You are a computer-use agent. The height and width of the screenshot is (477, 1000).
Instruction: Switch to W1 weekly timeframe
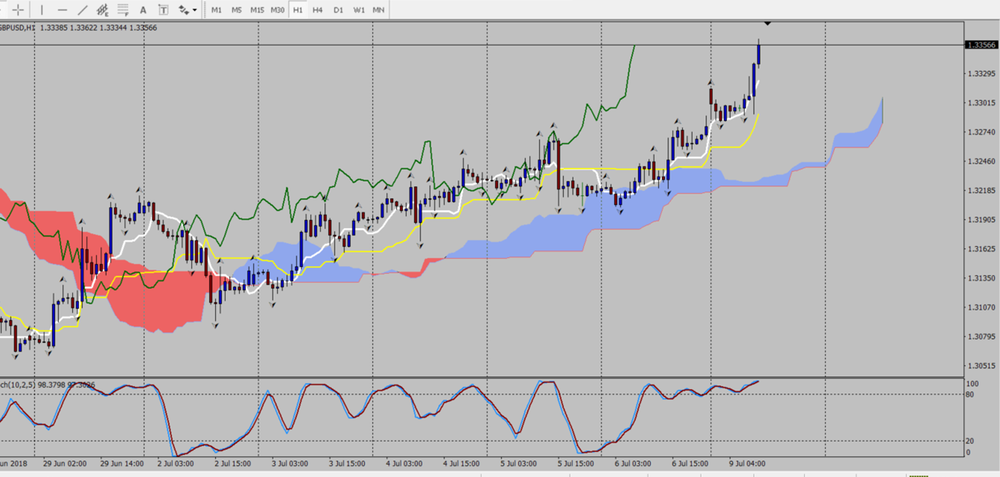coord(358,10)
